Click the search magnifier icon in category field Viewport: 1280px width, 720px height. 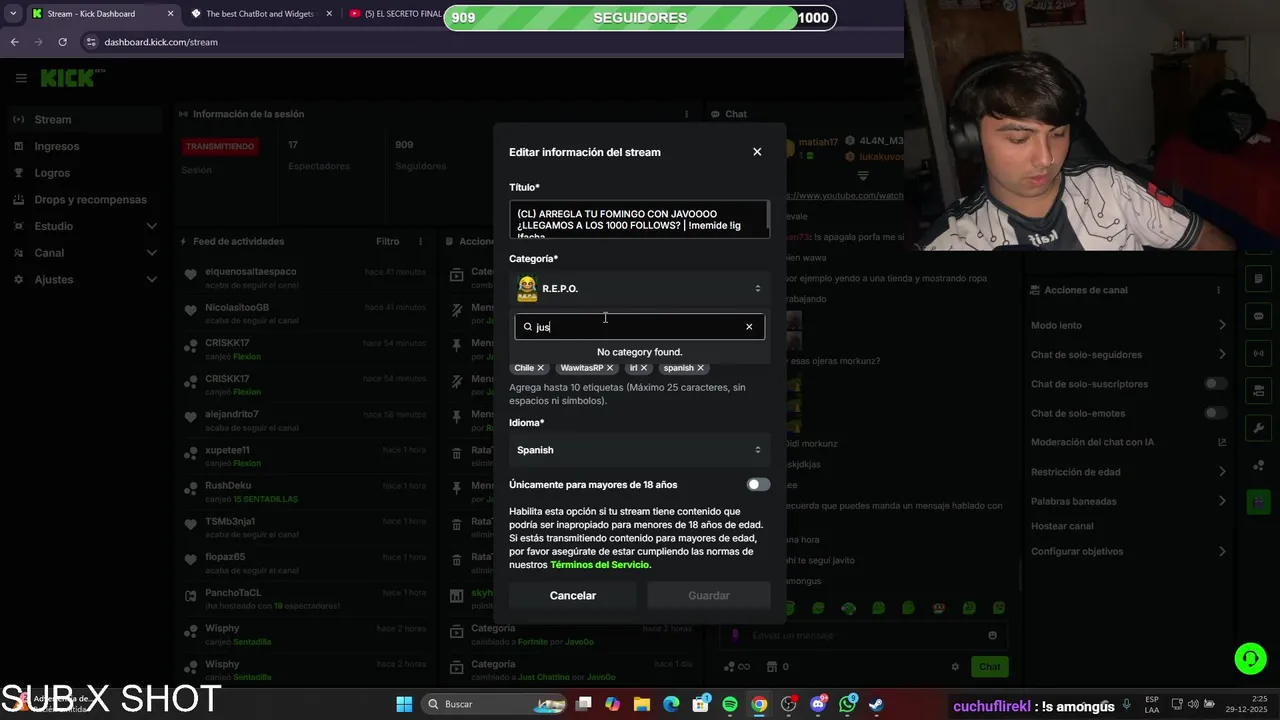coord(528,327)
